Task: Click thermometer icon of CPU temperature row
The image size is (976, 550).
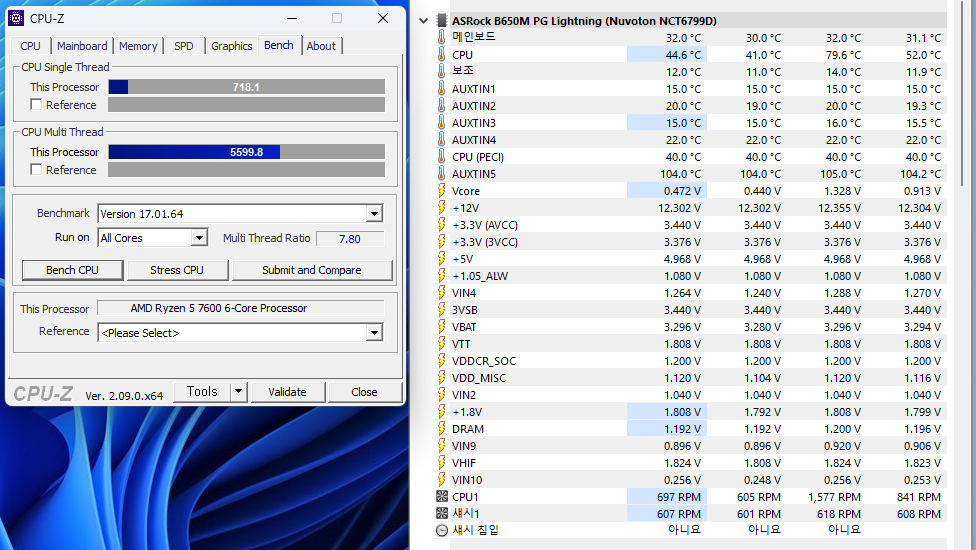Action: (441, 55)
